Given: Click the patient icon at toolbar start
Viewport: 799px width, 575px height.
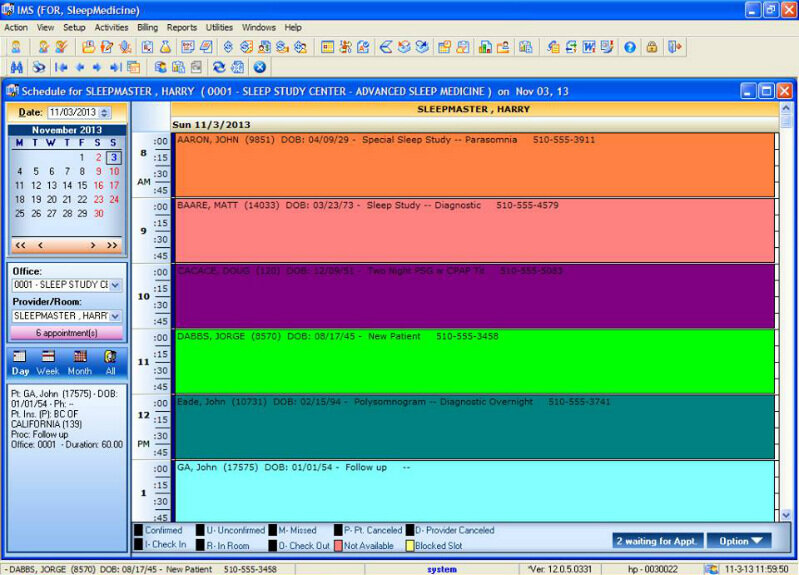Looking at the screenshot, I should [x=15, y=47].
